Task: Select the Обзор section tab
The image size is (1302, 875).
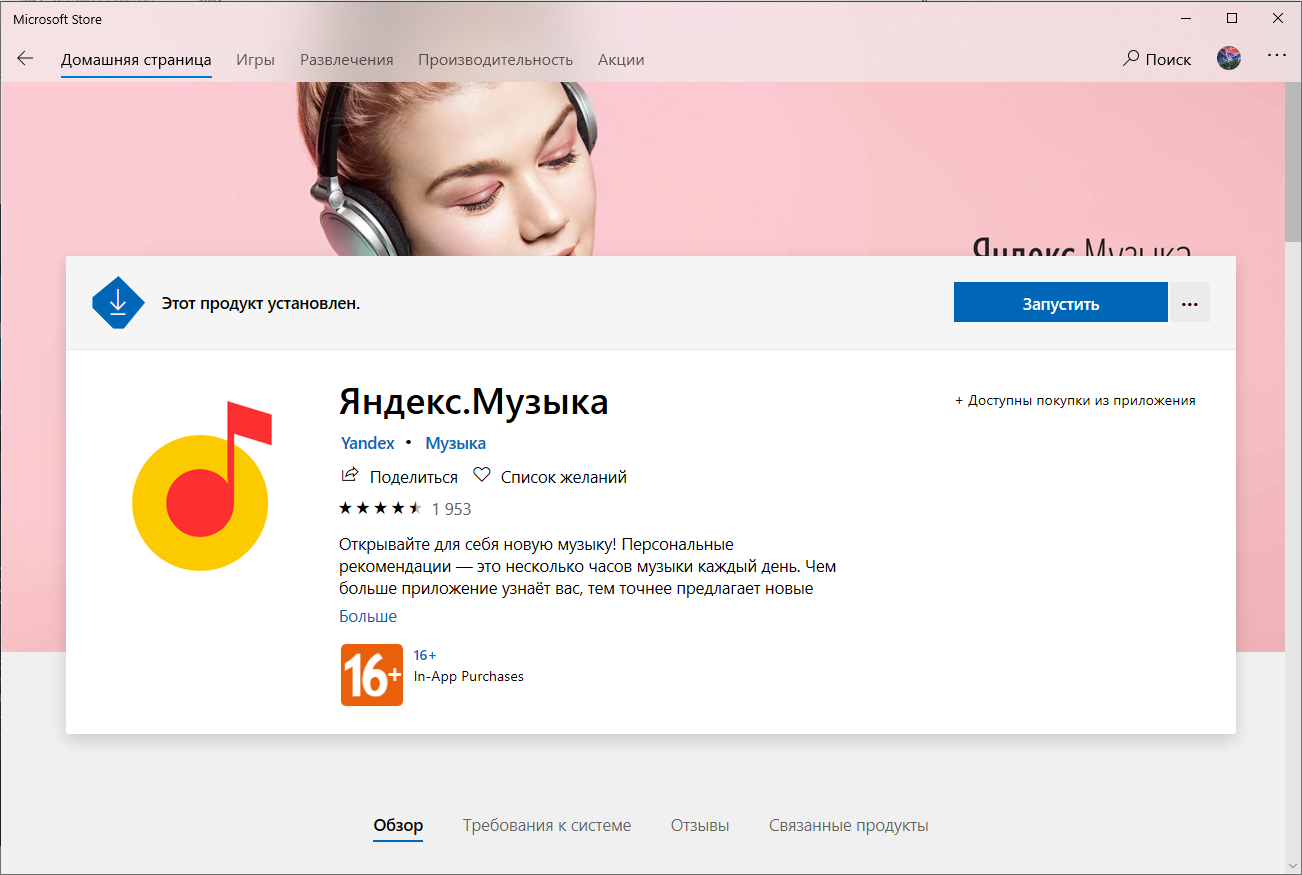Action: tap(398, 825)
